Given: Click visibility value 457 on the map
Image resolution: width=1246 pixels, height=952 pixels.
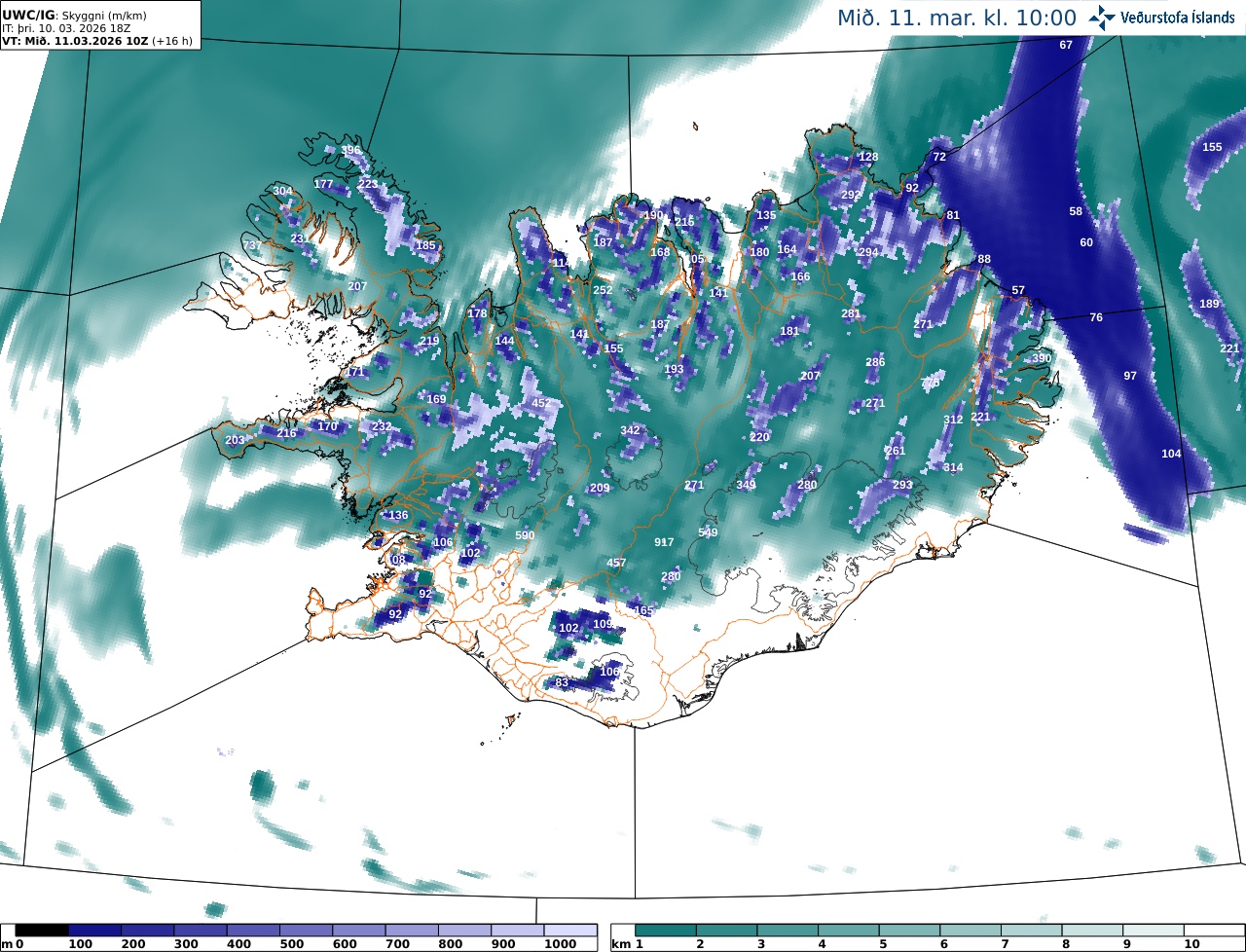Looking at the screenshot, I should click(x=616, y=563).
